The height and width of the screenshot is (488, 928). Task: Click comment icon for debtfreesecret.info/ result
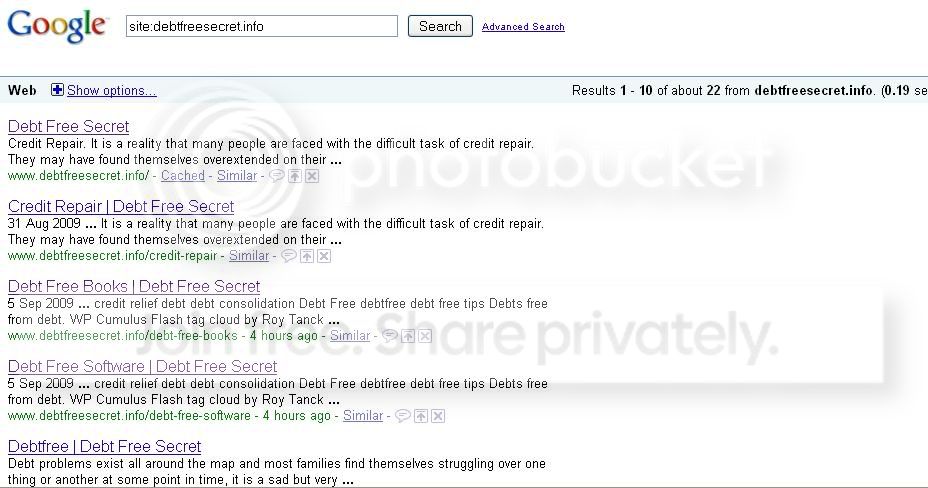[276, 176]
